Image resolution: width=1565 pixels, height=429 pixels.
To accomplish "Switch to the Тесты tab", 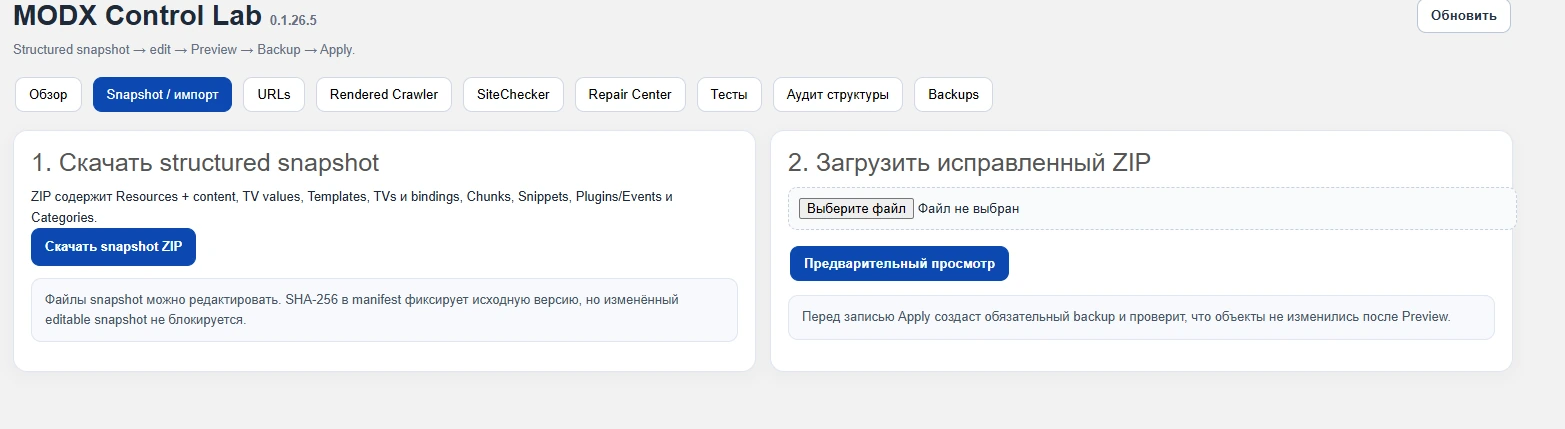I will coord(729,95).
